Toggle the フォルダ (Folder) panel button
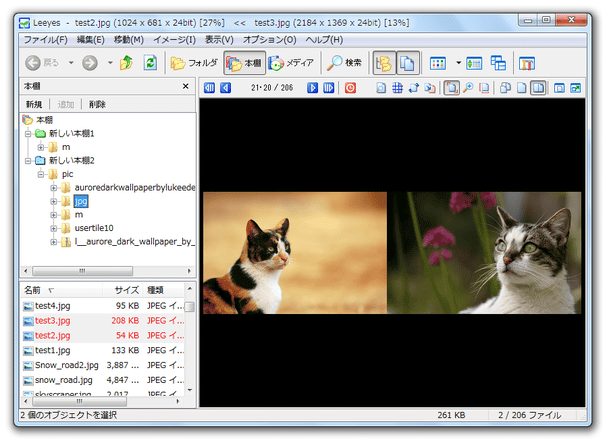The height and width of the screenshot is (441, 607). click(x=194, y=63)
